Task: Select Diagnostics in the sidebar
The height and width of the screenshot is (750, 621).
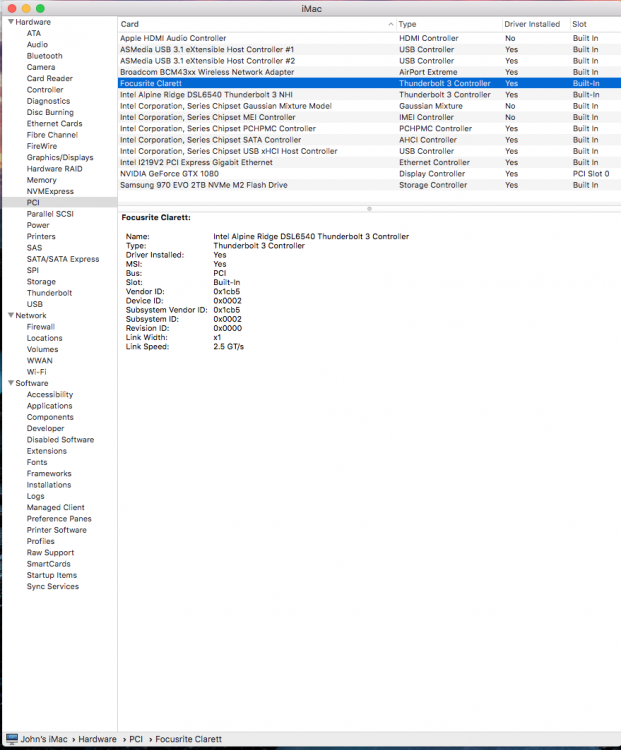Action: [48, 101]
